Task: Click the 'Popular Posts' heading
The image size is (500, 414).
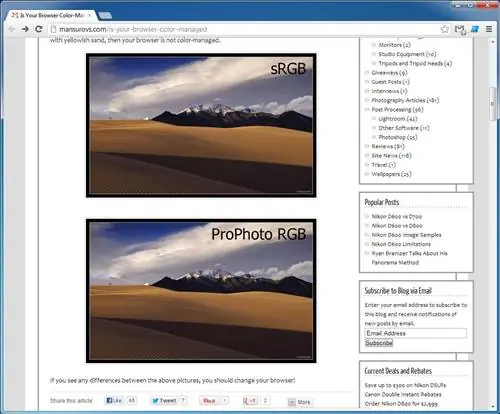Action: [382, 202]
